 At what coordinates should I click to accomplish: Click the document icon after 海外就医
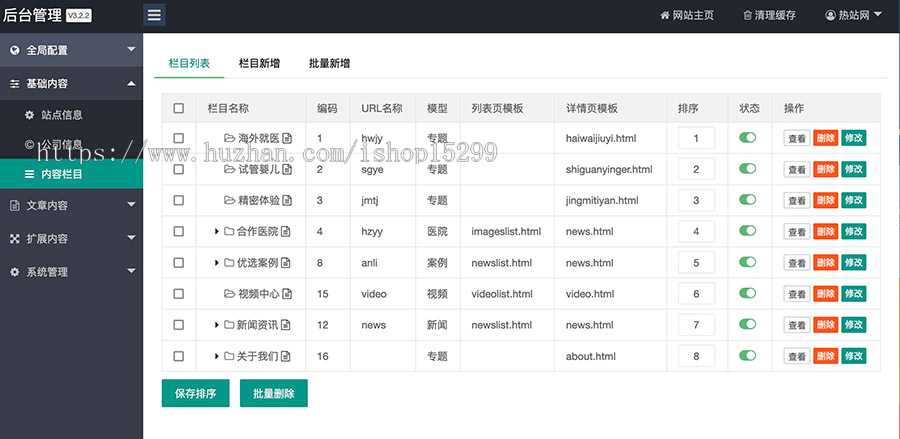pos(287,138)
